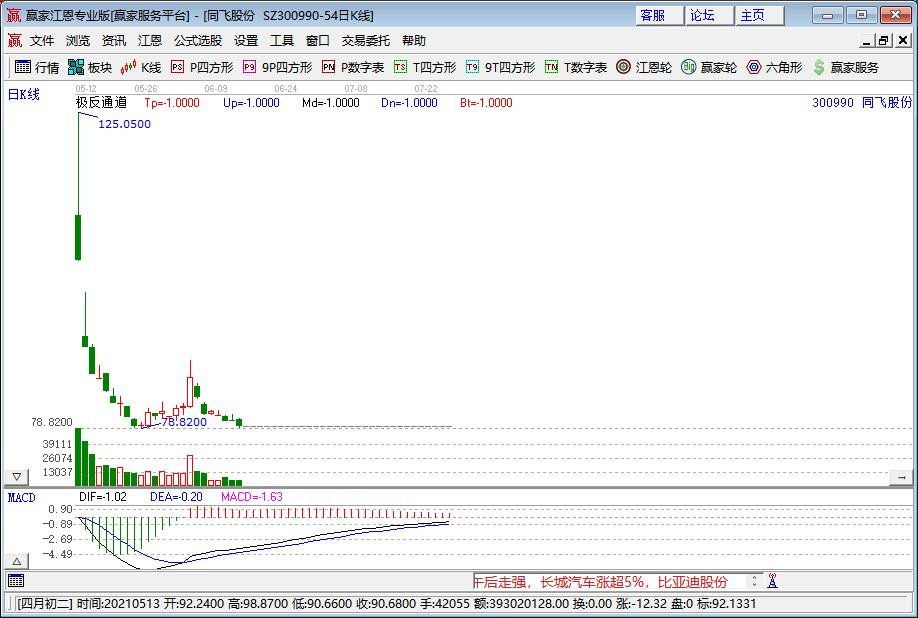
Task: Switch to the K线 candlestick chart
Action: (x=141, y=67)
